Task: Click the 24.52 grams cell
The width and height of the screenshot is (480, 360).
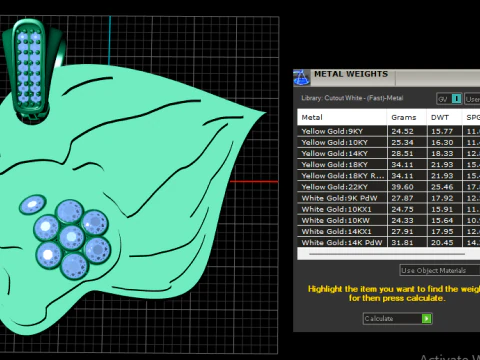Action: click(x=407, y=131)
